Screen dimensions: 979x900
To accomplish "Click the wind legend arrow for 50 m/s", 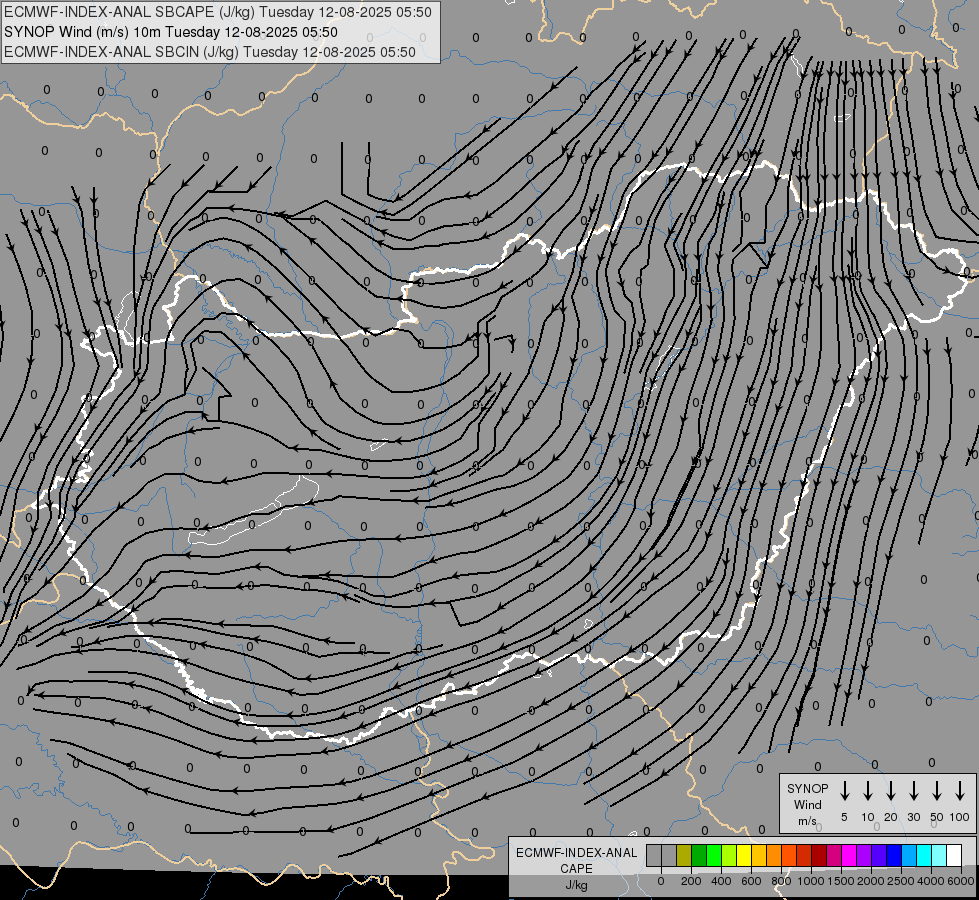I will [x=937, y=790].
